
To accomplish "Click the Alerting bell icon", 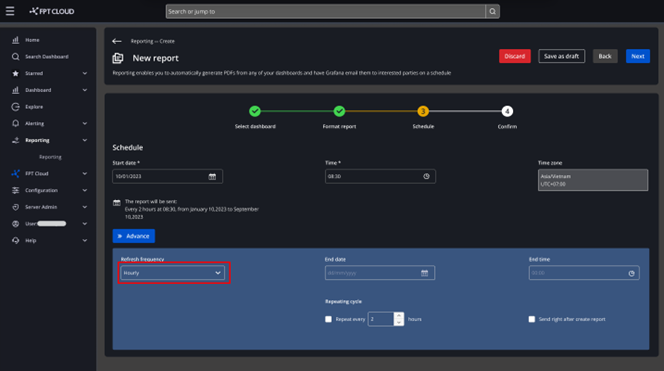I will [16, 124].
